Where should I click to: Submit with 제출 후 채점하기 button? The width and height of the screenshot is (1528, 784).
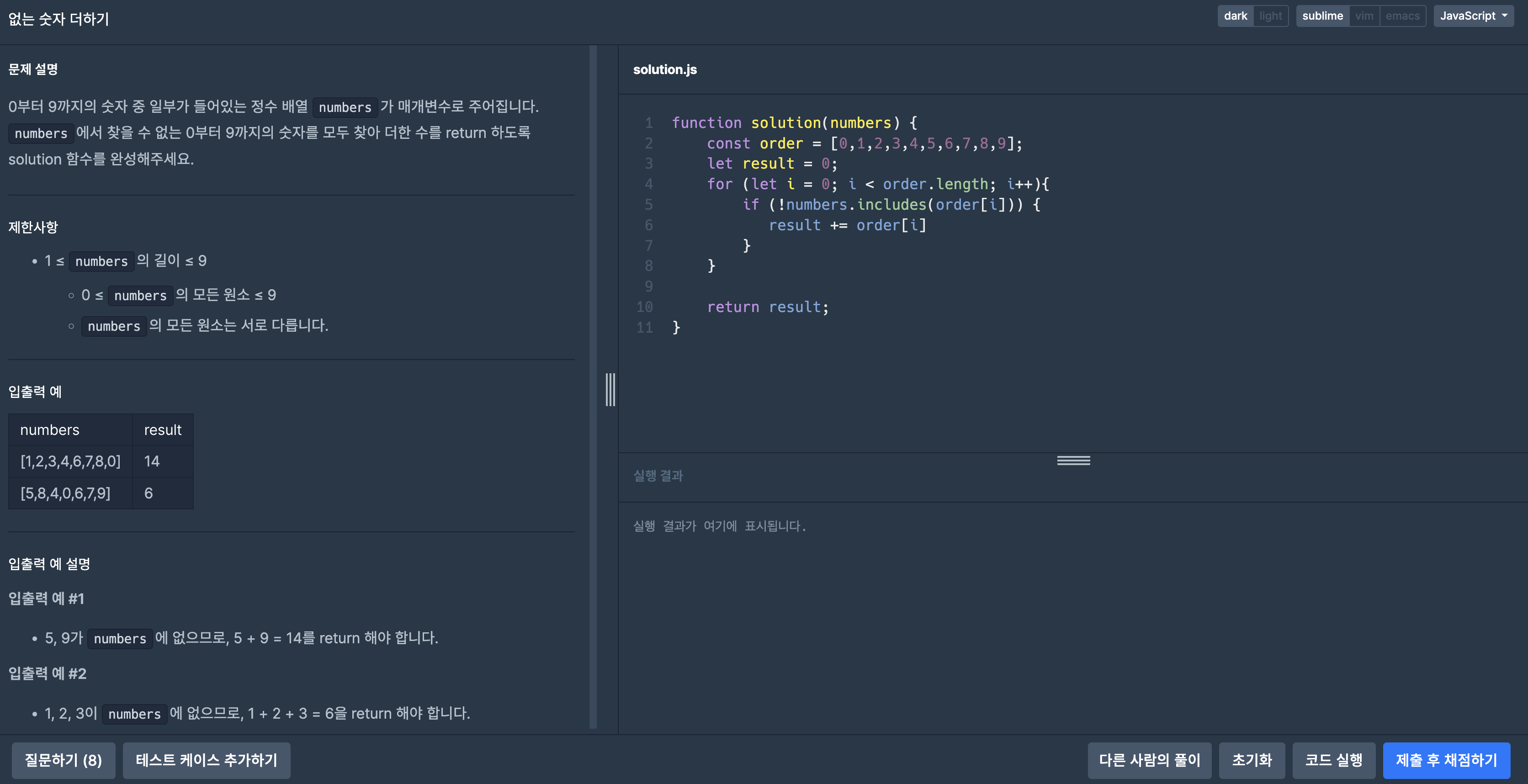[1446, 760]
